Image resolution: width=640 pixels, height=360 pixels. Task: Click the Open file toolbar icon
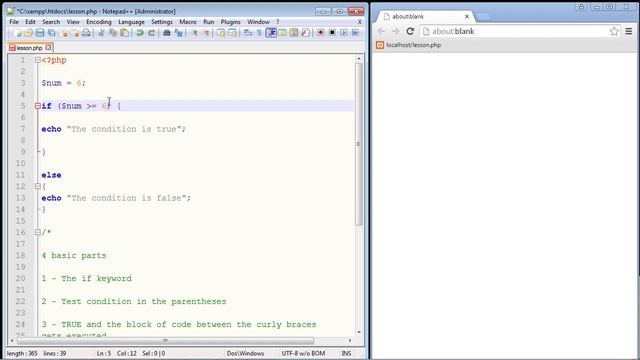[x=28, y=33]
